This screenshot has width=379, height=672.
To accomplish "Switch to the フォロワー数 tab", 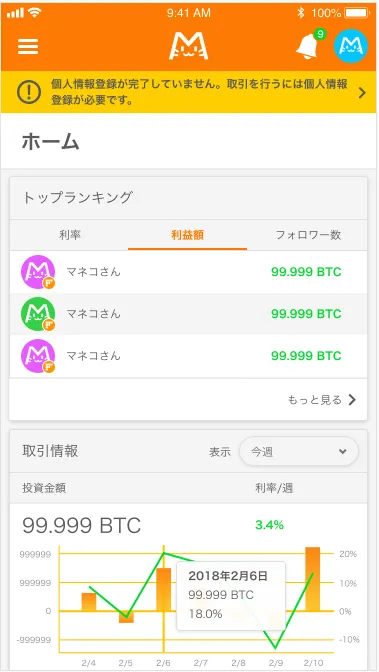I will tap(307, 235).
